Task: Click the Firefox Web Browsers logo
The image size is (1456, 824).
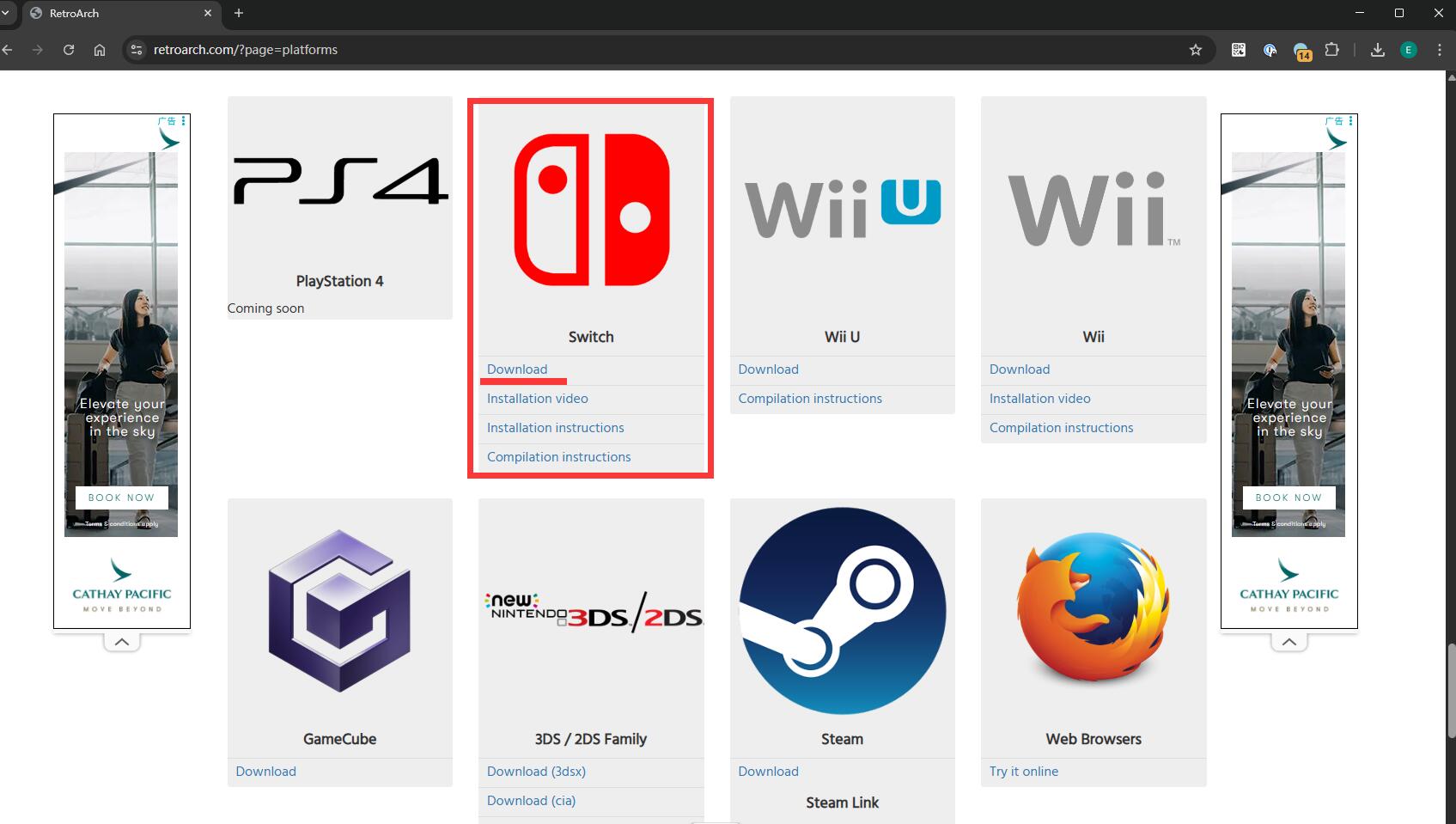Action: point(1093,607)
